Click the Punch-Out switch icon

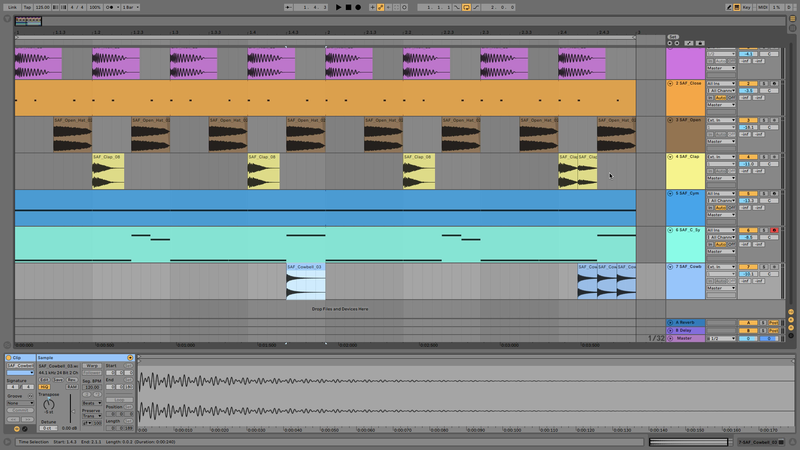click(x=476, y=7)
